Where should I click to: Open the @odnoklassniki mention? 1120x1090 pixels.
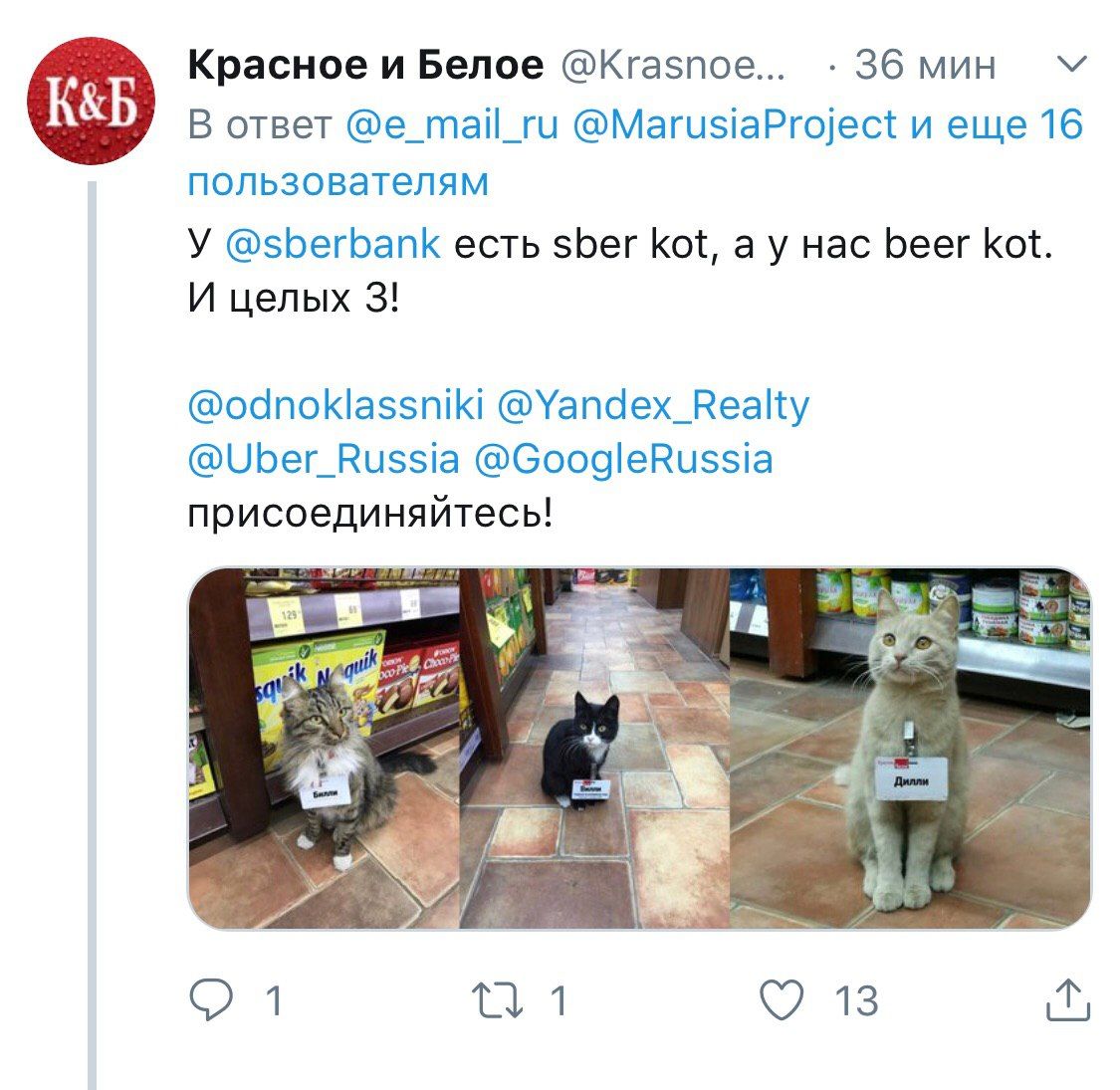click(336, 405)
